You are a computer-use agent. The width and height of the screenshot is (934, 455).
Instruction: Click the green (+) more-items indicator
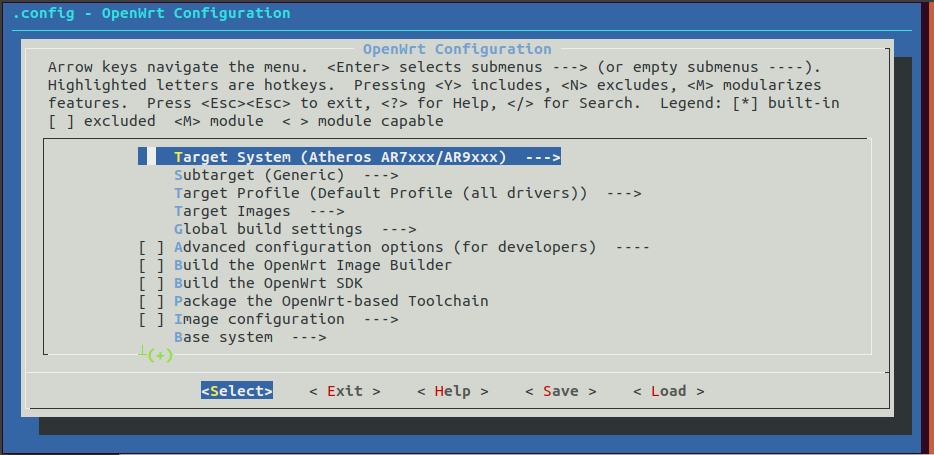[160, 356]
